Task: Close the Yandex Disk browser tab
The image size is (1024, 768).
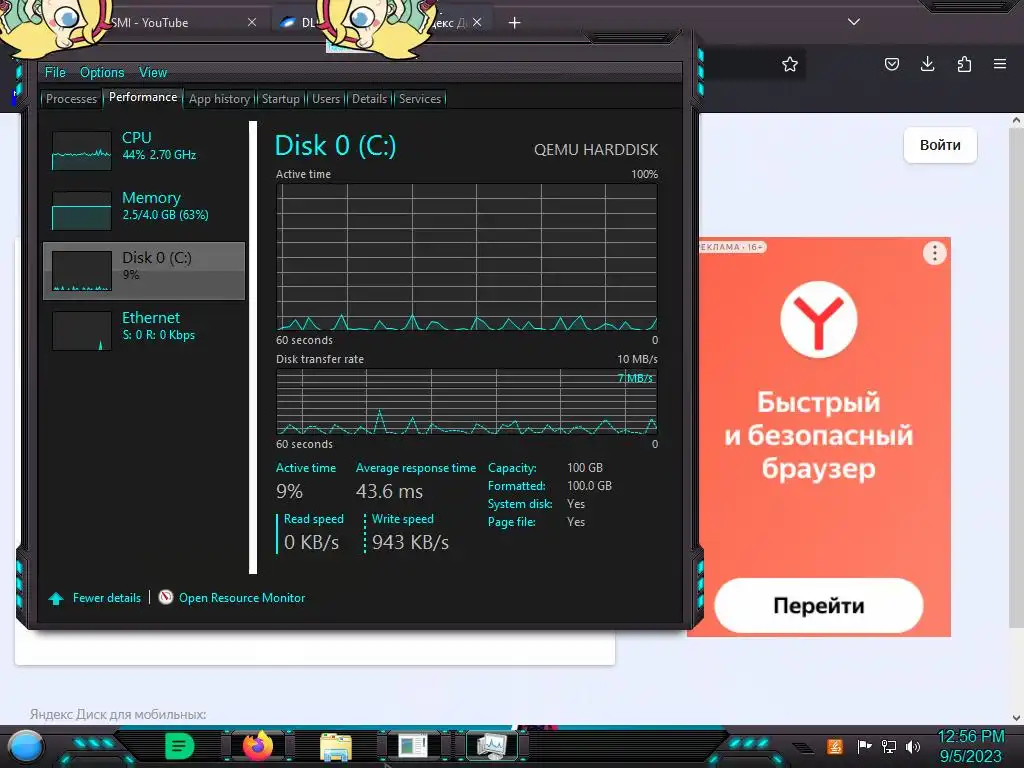Action: 477,22
